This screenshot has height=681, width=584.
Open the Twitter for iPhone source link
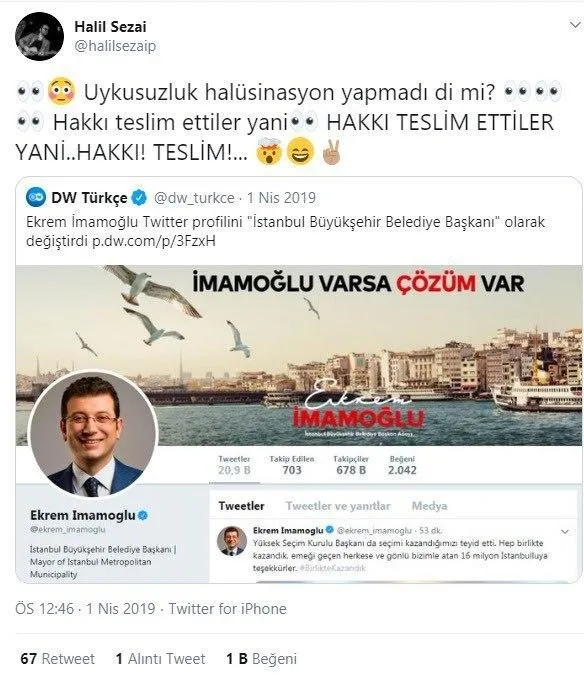[228, 609]
